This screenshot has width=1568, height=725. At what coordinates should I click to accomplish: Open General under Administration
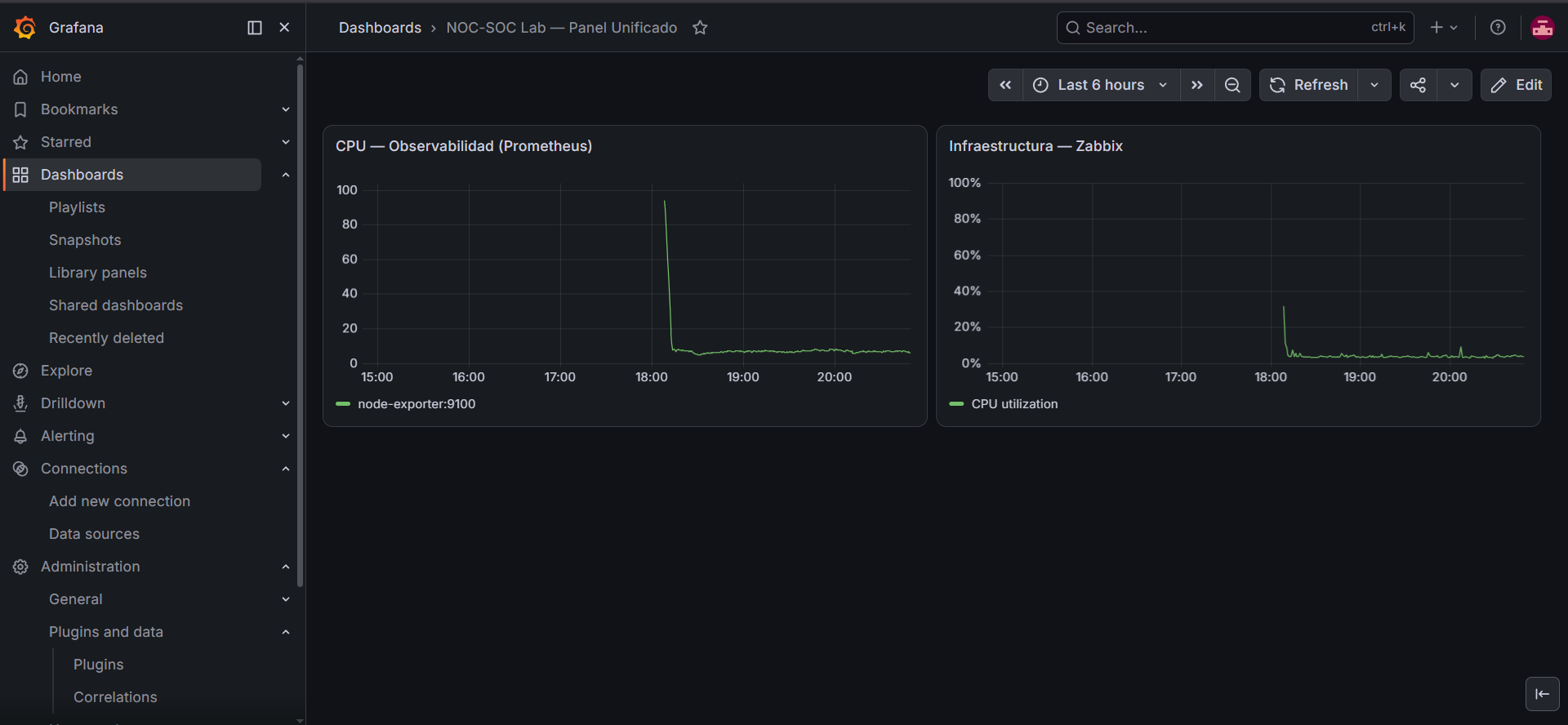pos(76,599)
